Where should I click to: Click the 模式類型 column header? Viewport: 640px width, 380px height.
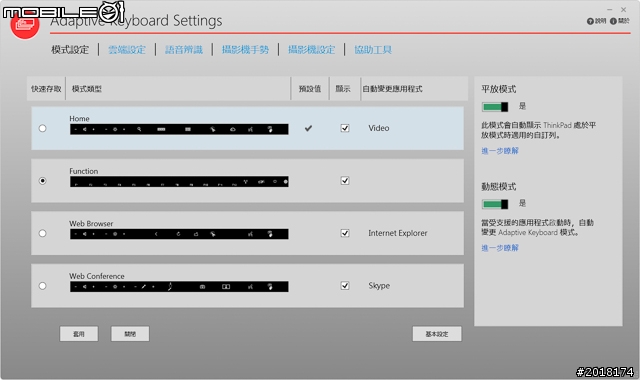pos(87,89)
